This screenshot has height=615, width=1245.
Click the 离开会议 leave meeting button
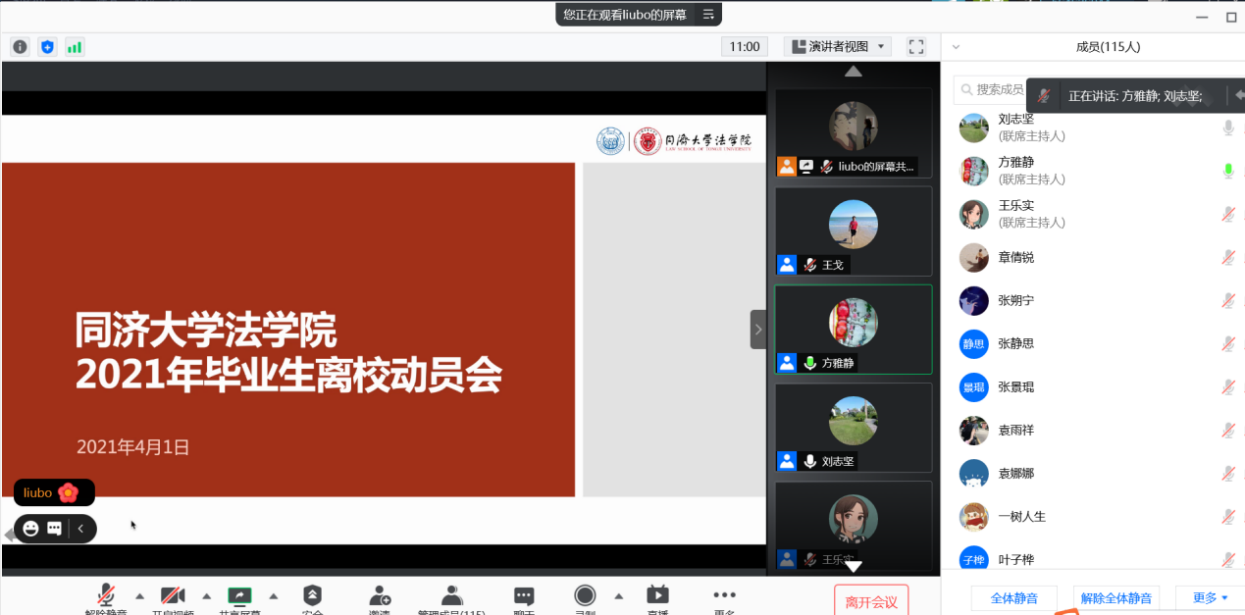pyautogui.click(x=871, y=601)
